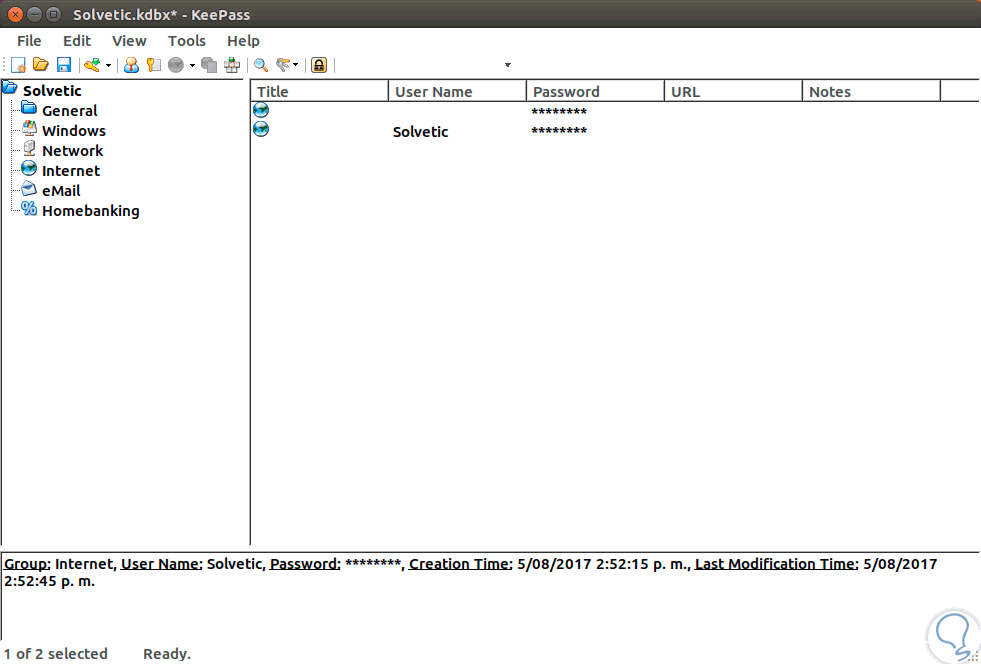Sort entries by User Name column header
Viewport: 981px width, 664px height.
coord(457,91)
